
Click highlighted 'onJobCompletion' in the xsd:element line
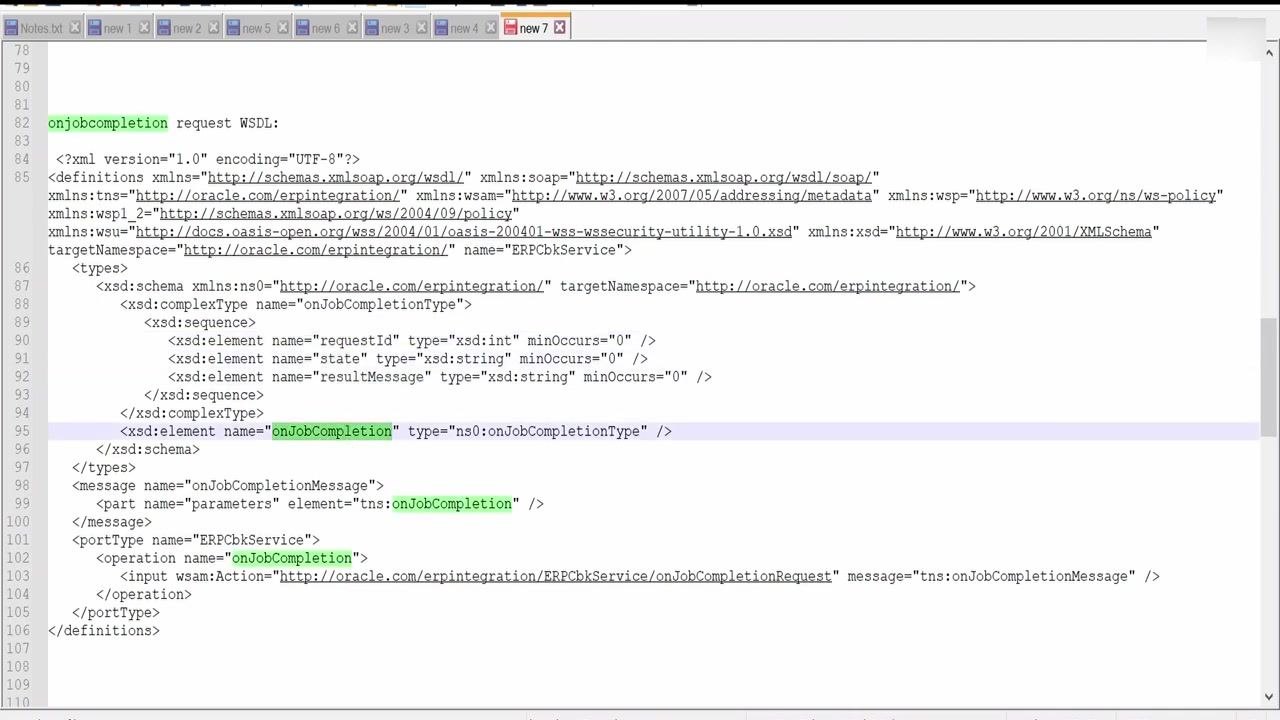[x=332, y=431]
